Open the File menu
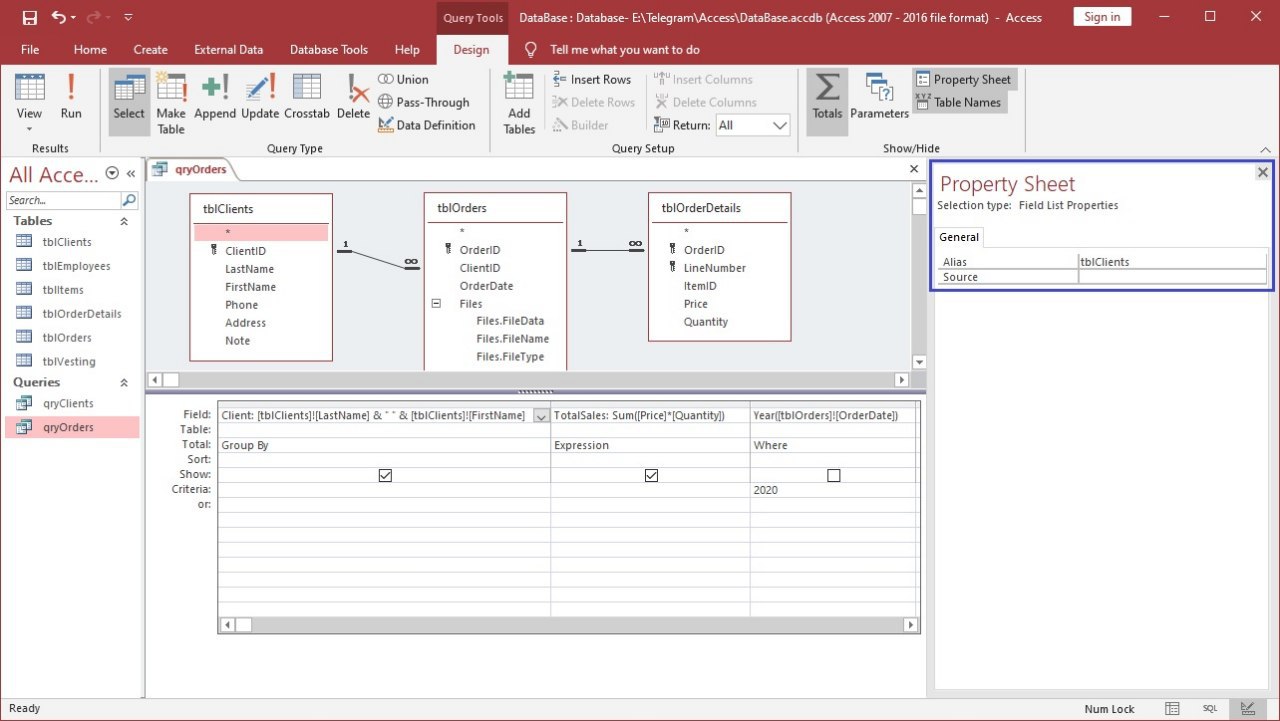 [x=30, y=49]
